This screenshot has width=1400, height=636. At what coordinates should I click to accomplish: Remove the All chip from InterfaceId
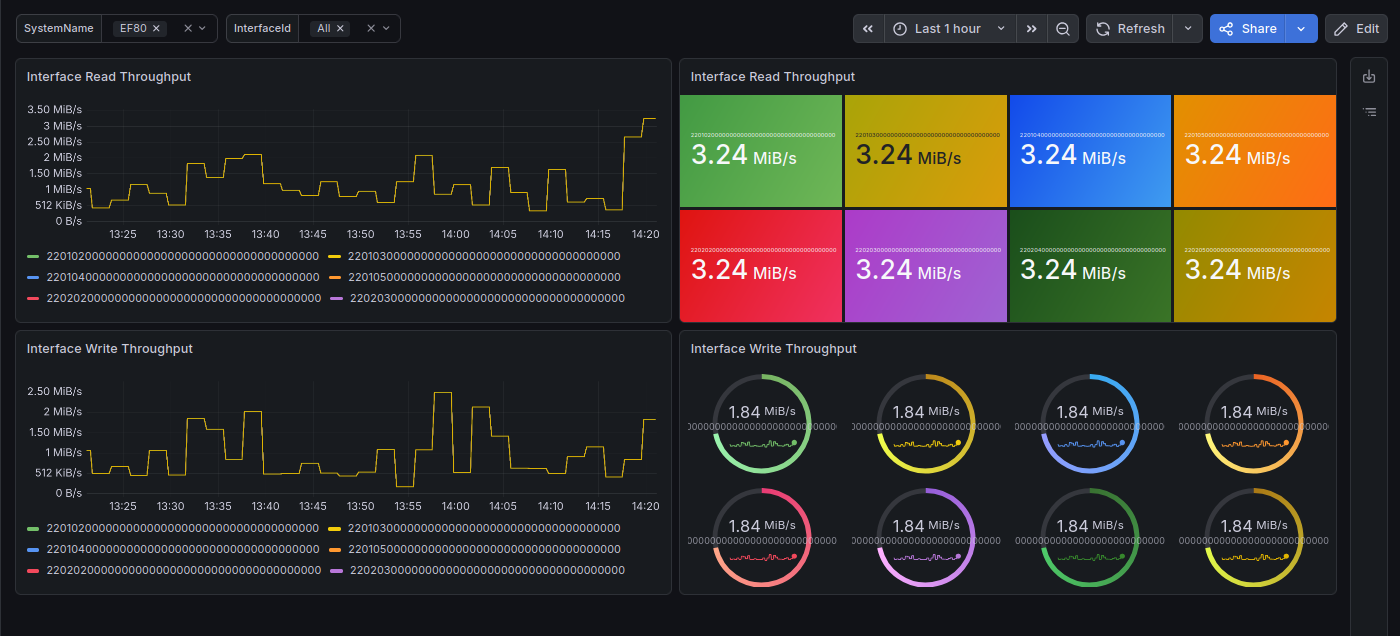point(340,29)
